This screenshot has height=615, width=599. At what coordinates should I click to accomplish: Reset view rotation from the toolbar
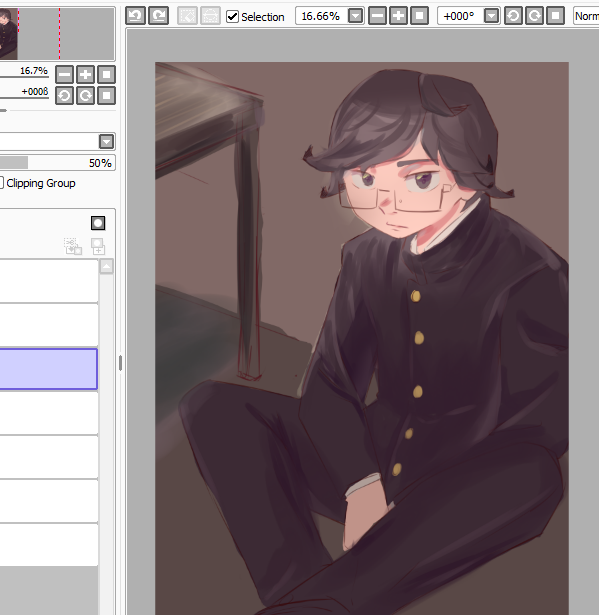point(555,16)
